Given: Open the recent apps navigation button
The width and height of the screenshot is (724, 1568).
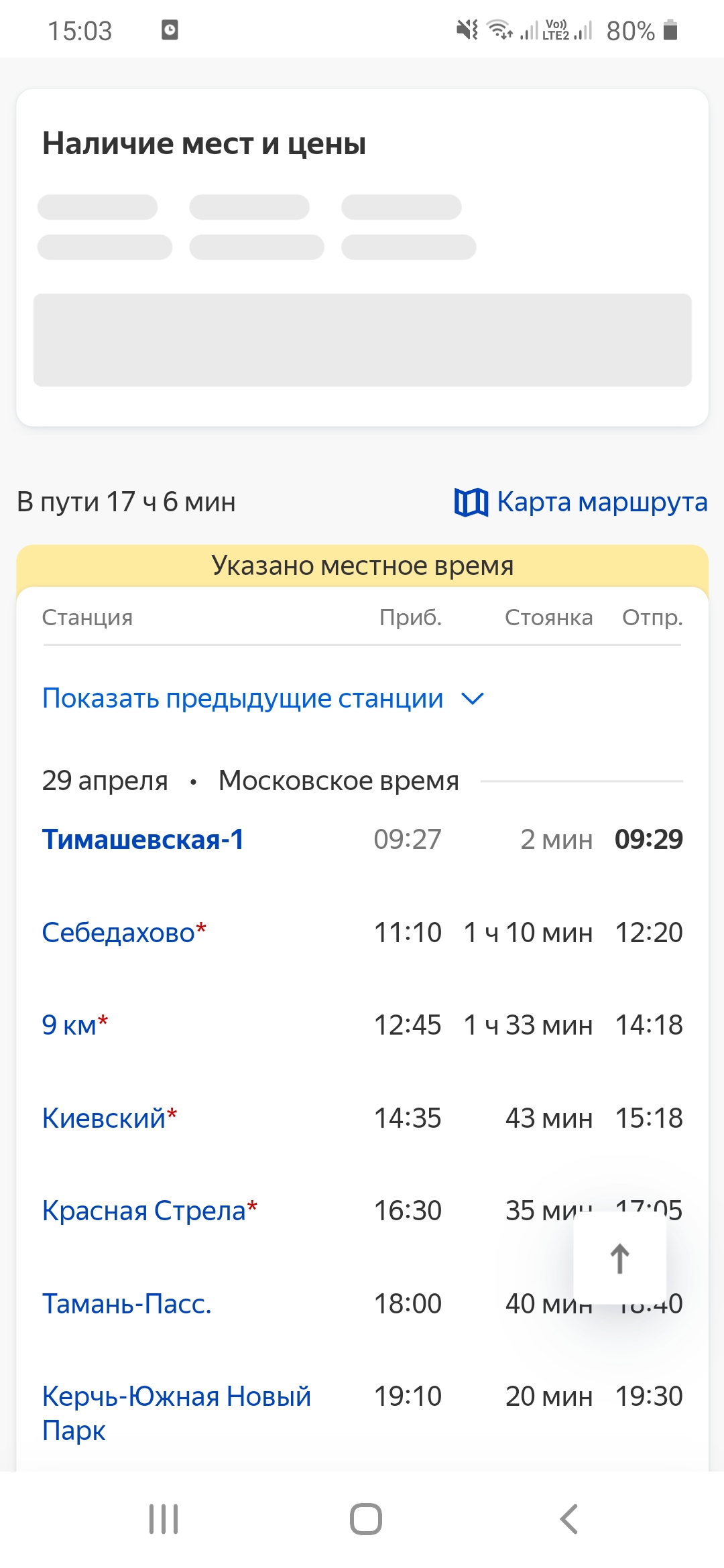Looking at the screenshot, I should pyautogui.click(x=164, y=1518).
